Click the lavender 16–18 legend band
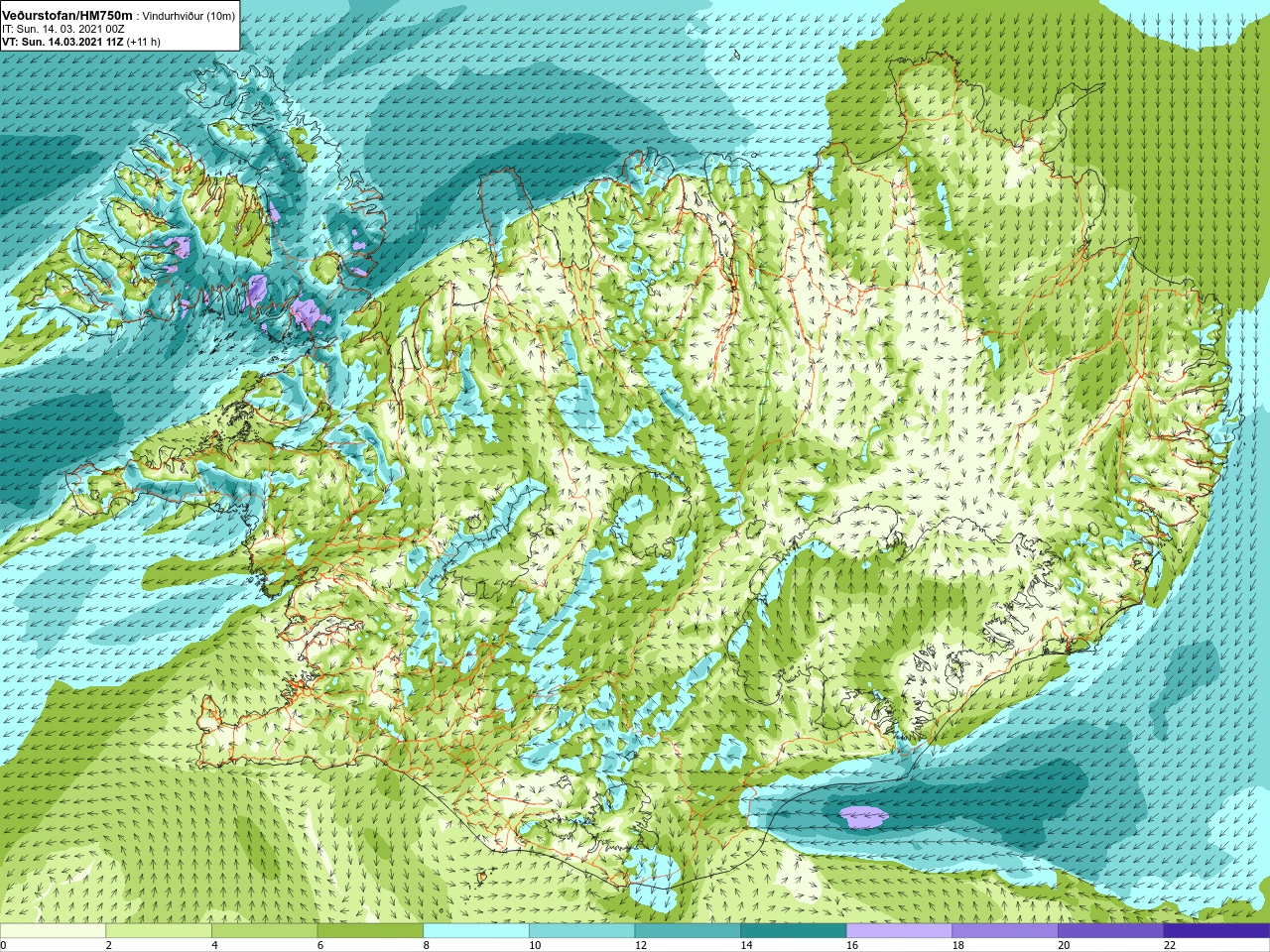Screen dimensions: 1270x952 (x=899, y=930)
